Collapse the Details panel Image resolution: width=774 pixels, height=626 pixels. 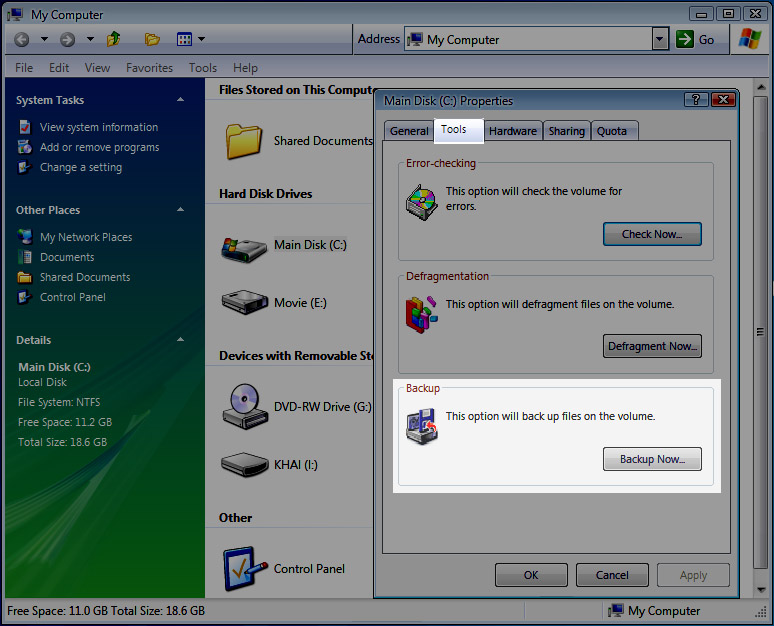[x=181, y=340]
